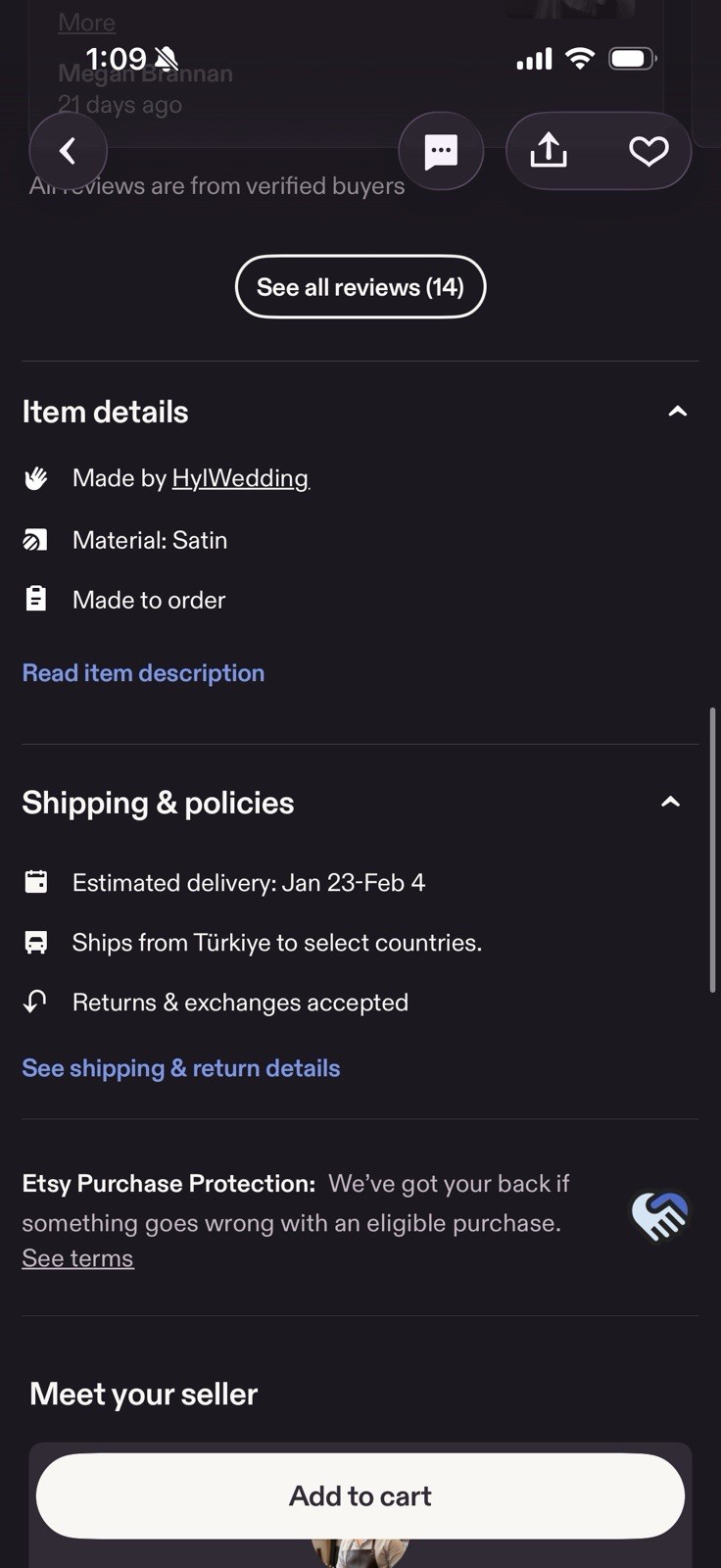Open message seller chat bubble icon
The image size is (721, 1568).
pos(441,151)
